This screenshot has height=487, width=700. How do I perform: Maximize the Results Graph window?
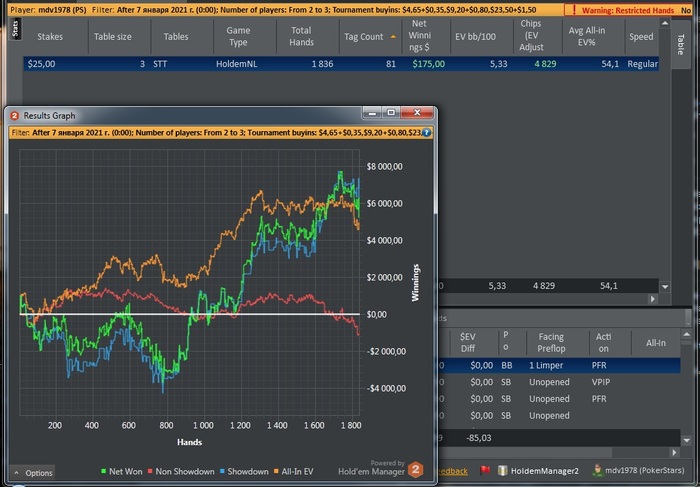[x=391, y=112]
